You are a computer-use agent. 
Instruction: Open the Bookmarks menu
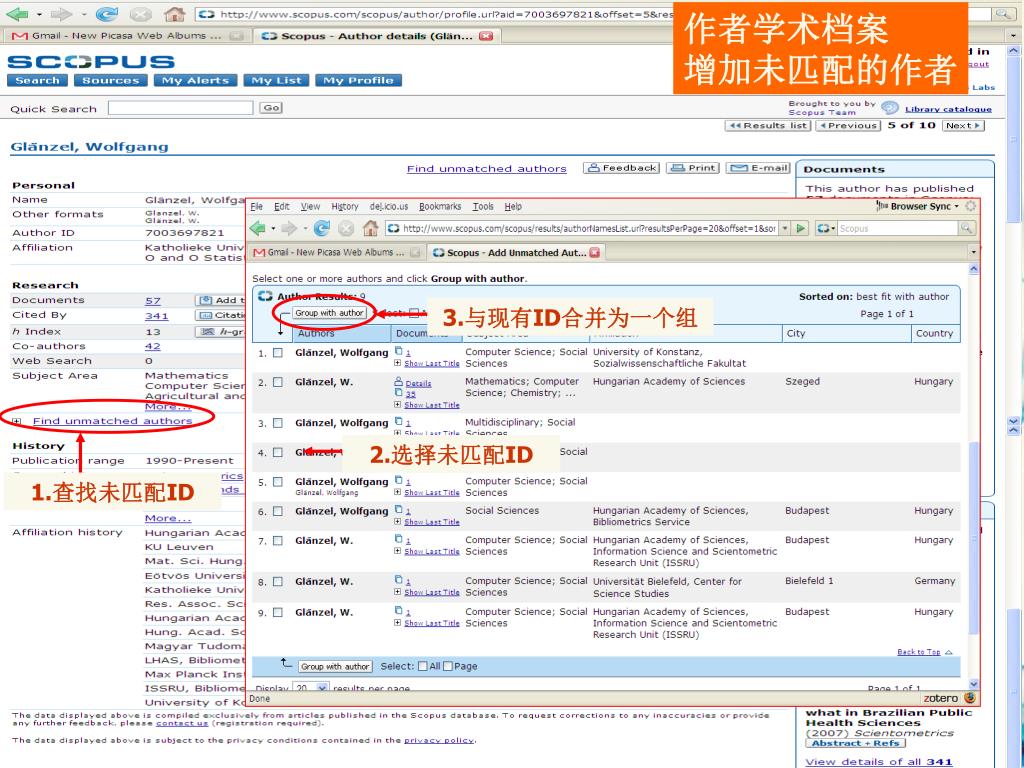(x=440, y=206)
